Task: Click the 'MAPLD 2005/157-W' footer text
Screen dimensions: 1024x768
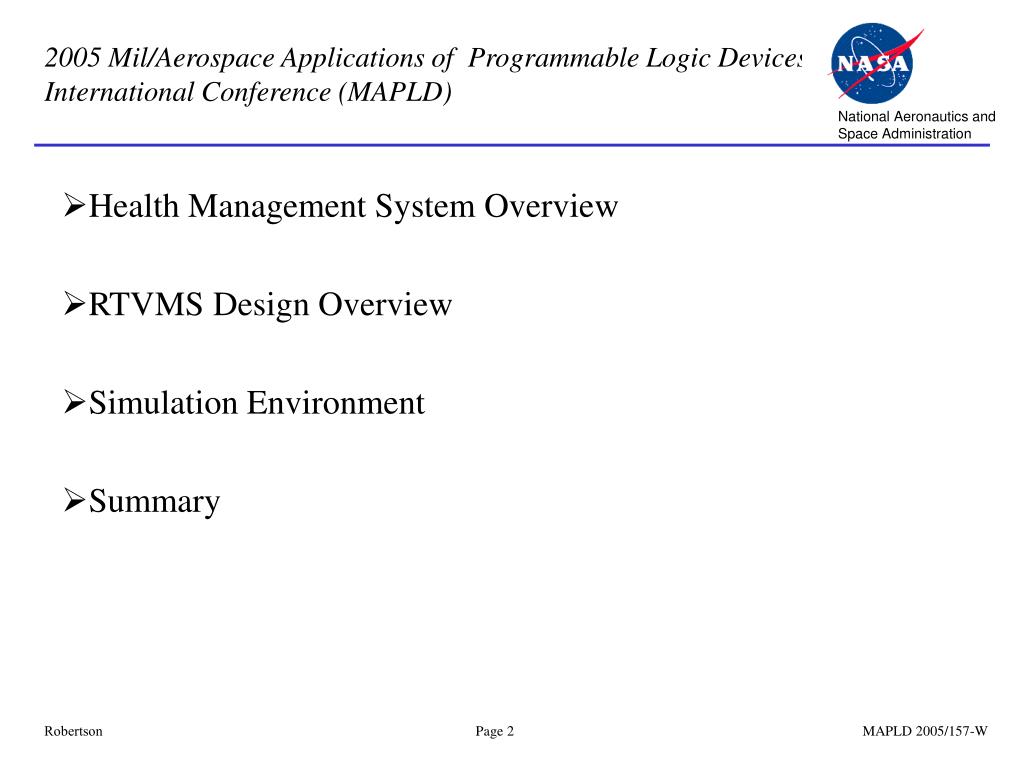Action: (925, 731)
